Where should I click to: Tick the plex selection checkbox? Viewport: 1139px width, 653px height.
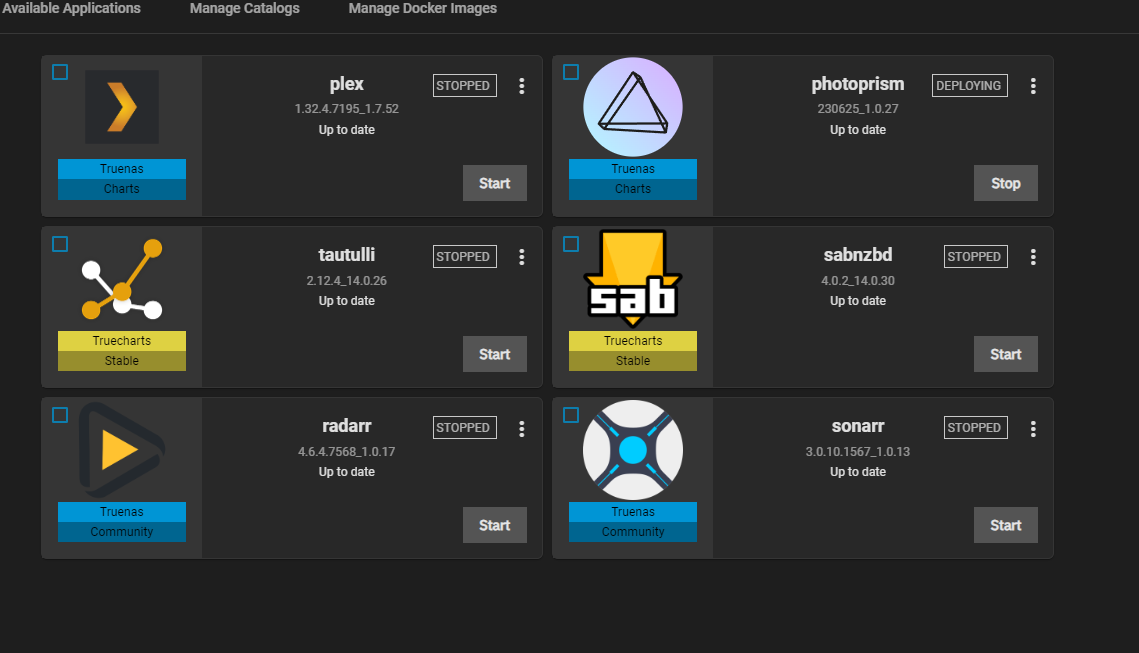[60, 72]
